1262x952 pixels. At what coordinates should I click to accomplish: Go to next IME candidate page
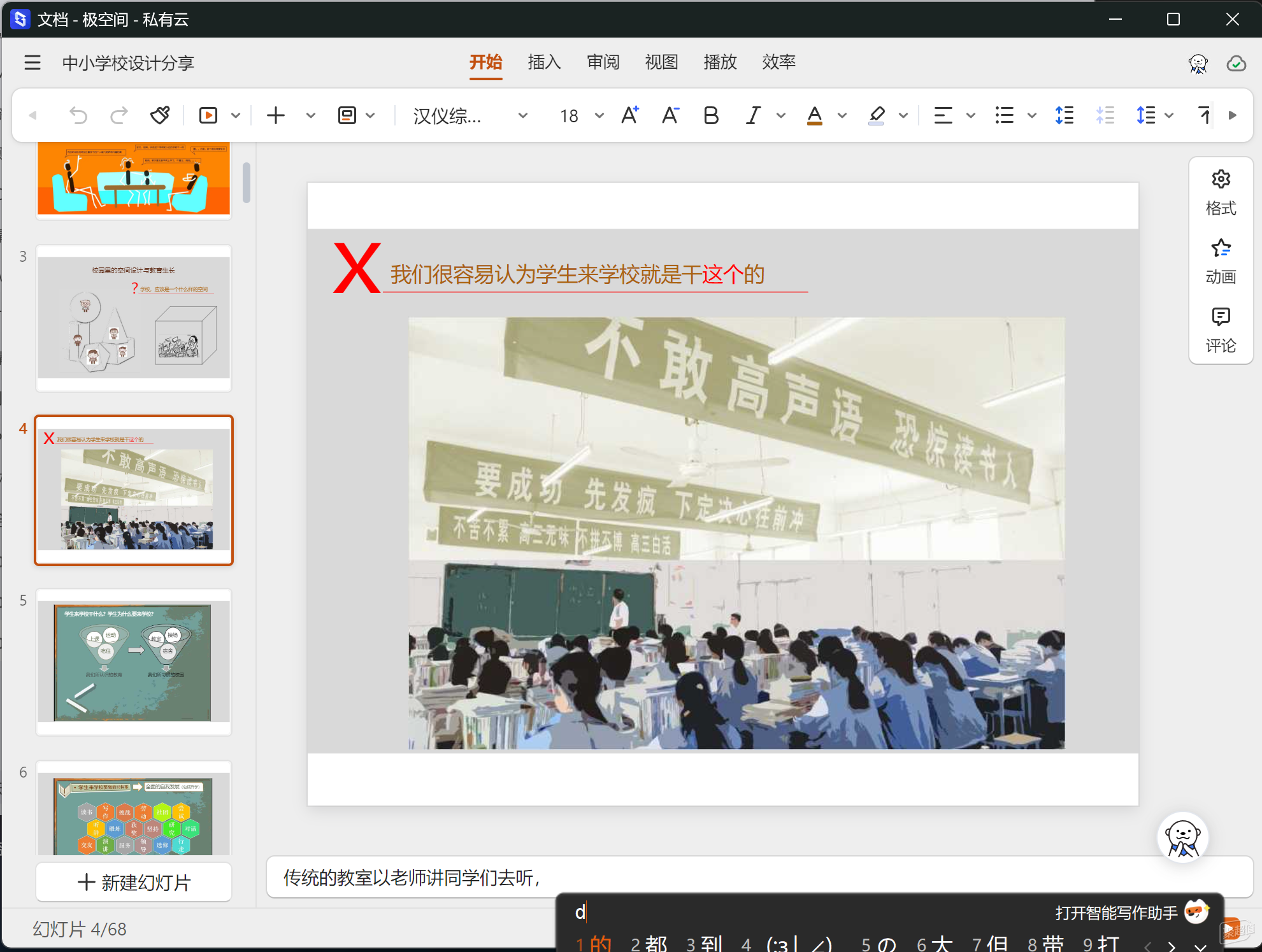pyautogui.click(x=1172, y=946)
